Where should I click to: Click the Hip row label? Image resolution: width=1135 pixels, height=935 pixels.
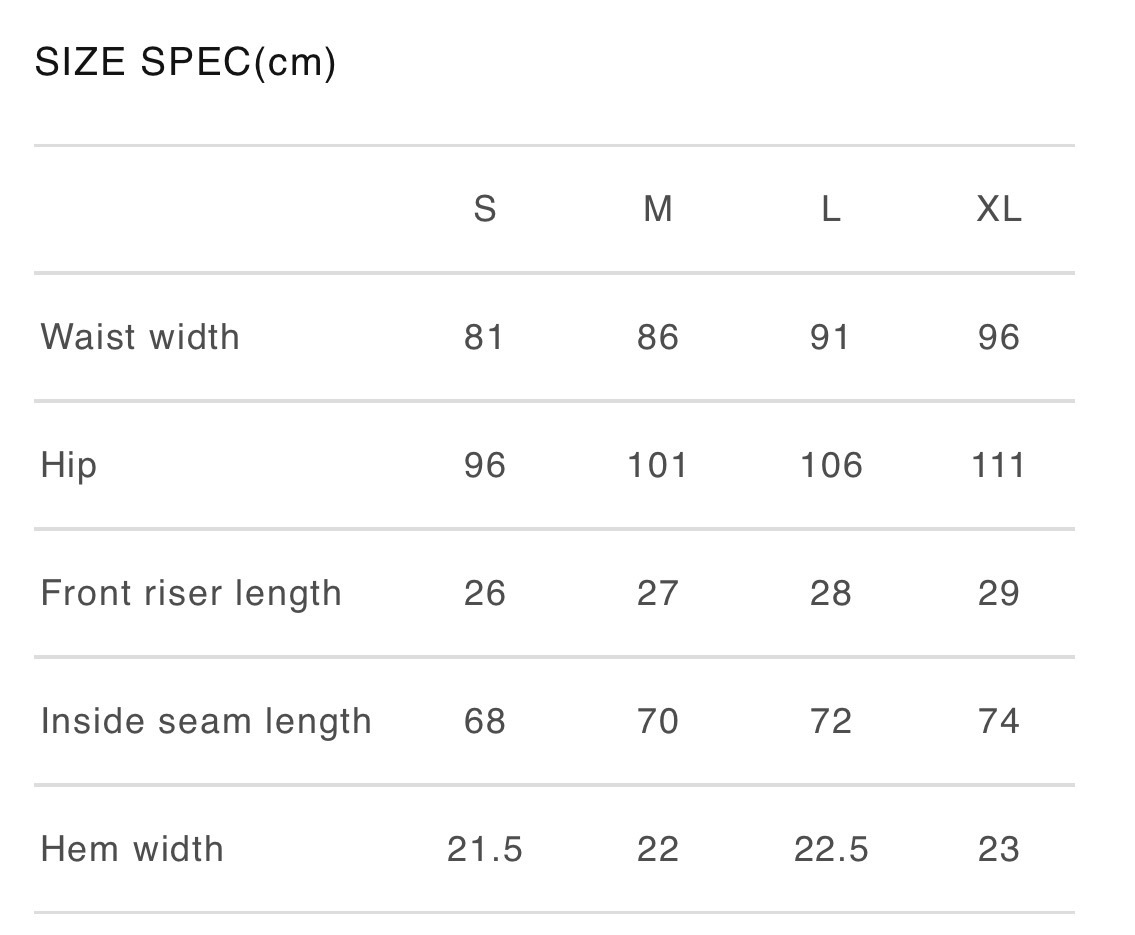pyautogui.click(x=69, y=465)
